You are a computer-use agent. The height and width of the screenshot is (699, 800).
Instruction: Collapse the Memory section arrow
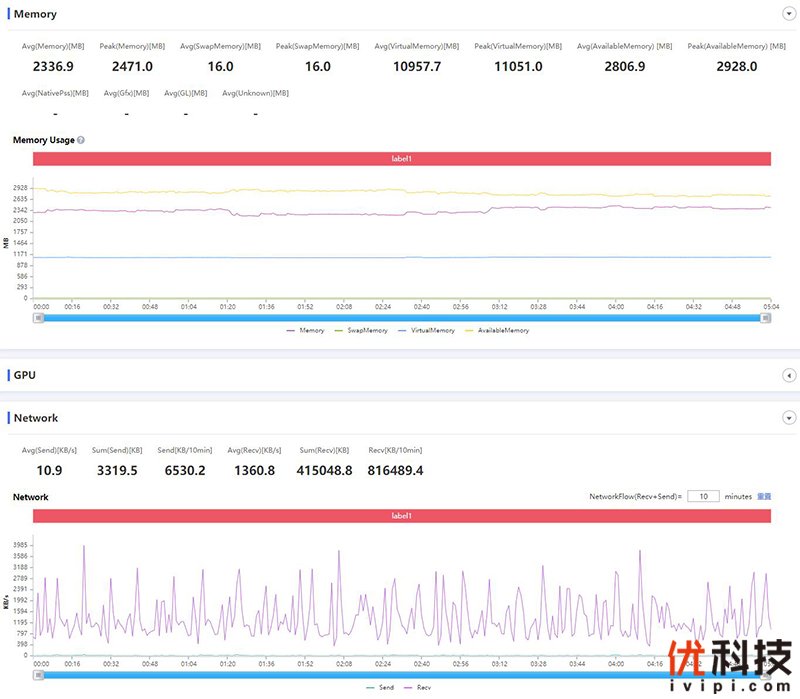click(789, 14)
